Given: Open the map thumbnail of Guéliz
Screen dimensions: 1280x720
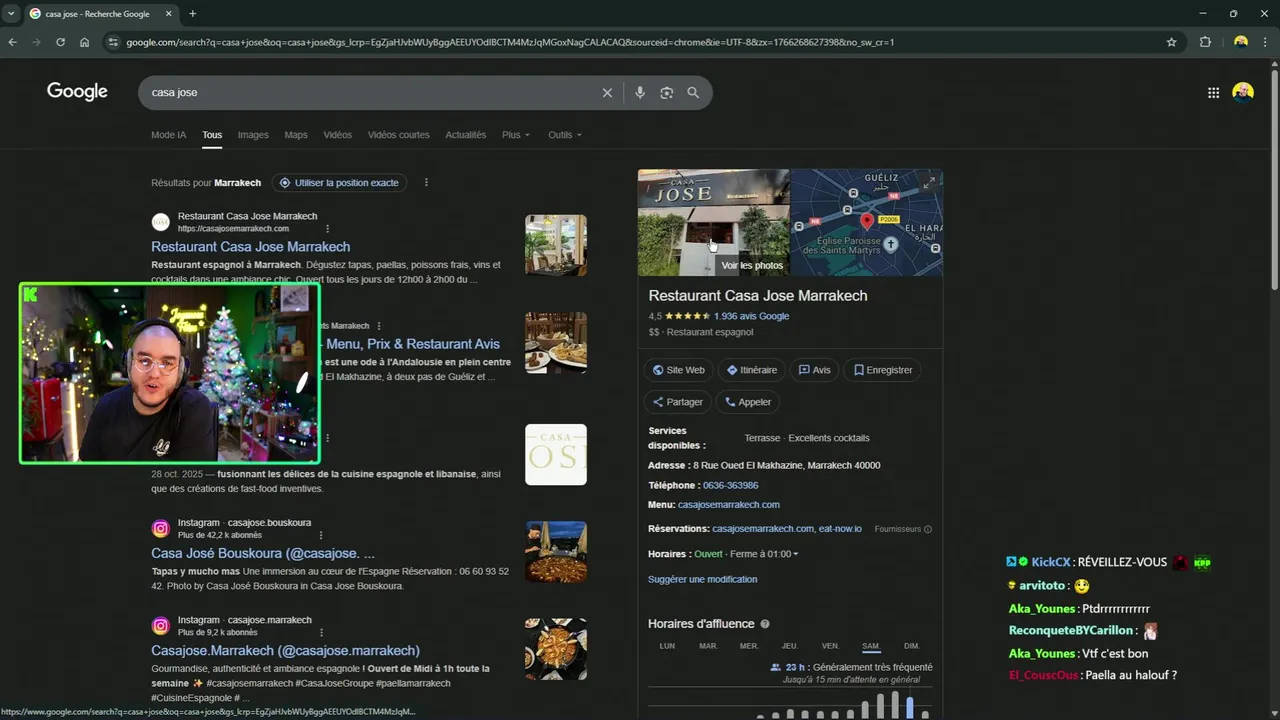Looking at the screenshot, I should coord(866,222).
